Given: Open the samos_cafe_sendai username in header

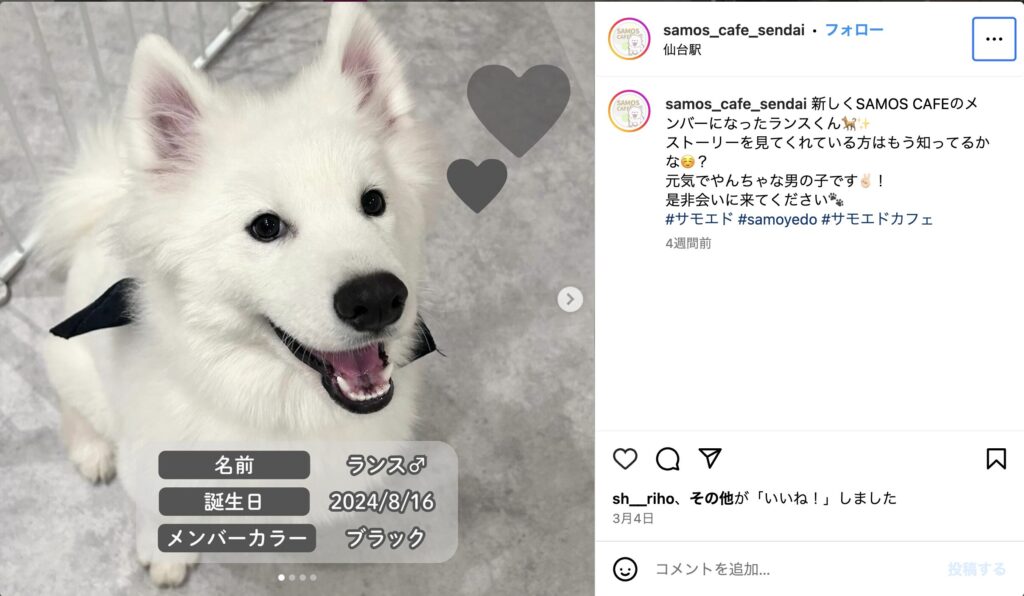Looking at the screenshot, I should pos(733,30).
